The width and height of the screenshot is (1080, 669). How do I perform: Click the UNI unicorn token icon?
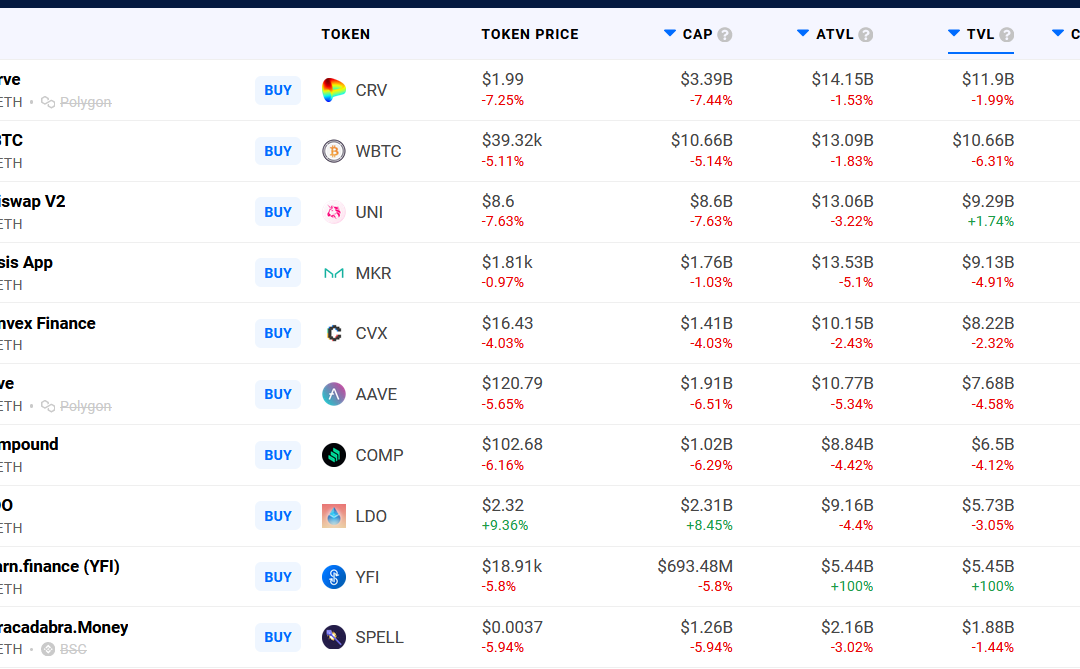(x=334, y=212)
